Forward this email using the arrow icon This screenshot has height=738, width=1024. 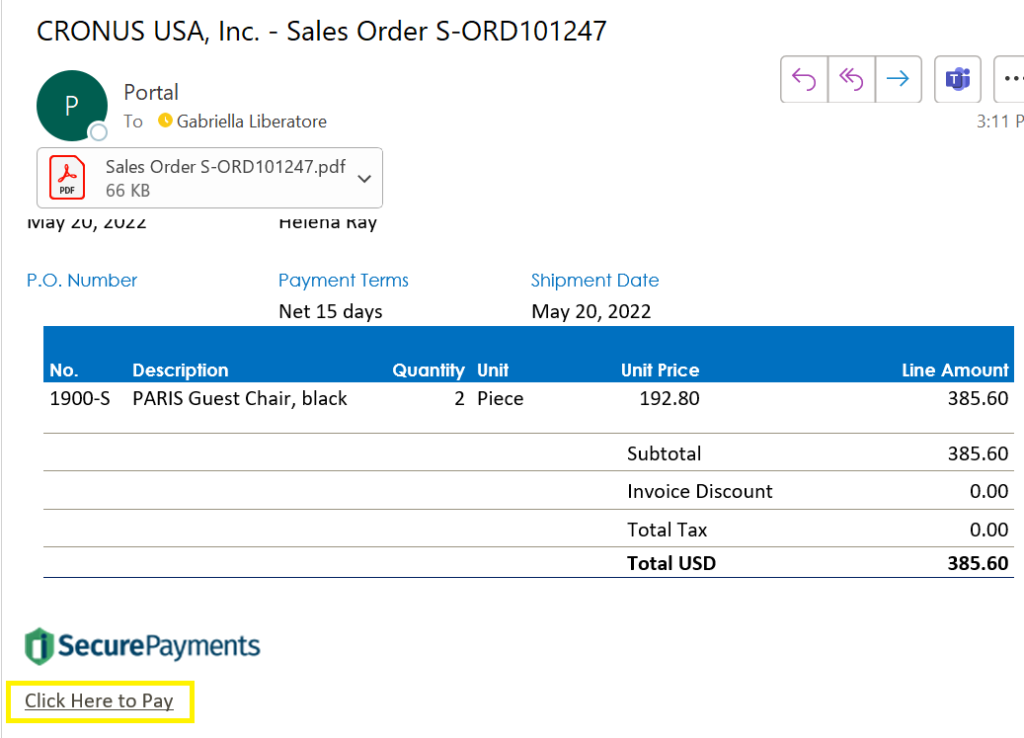pyautogui.click(x=898, y=79)
